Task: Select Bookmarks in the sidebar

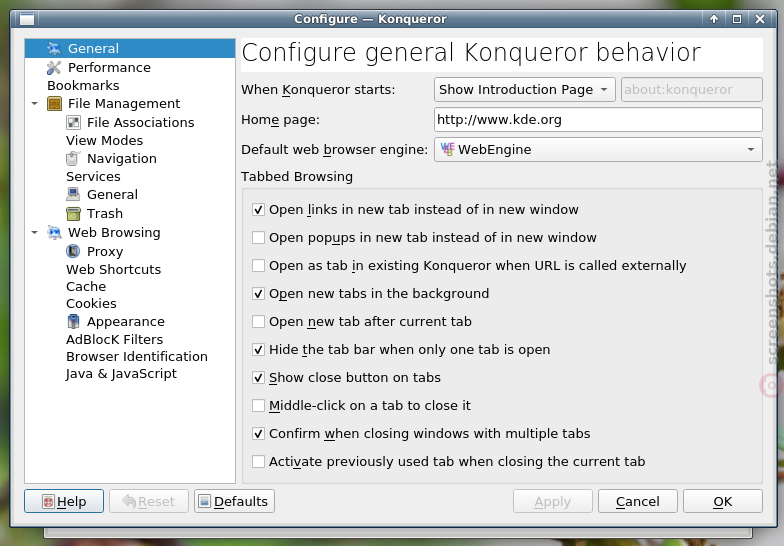Action: (83, 86)
